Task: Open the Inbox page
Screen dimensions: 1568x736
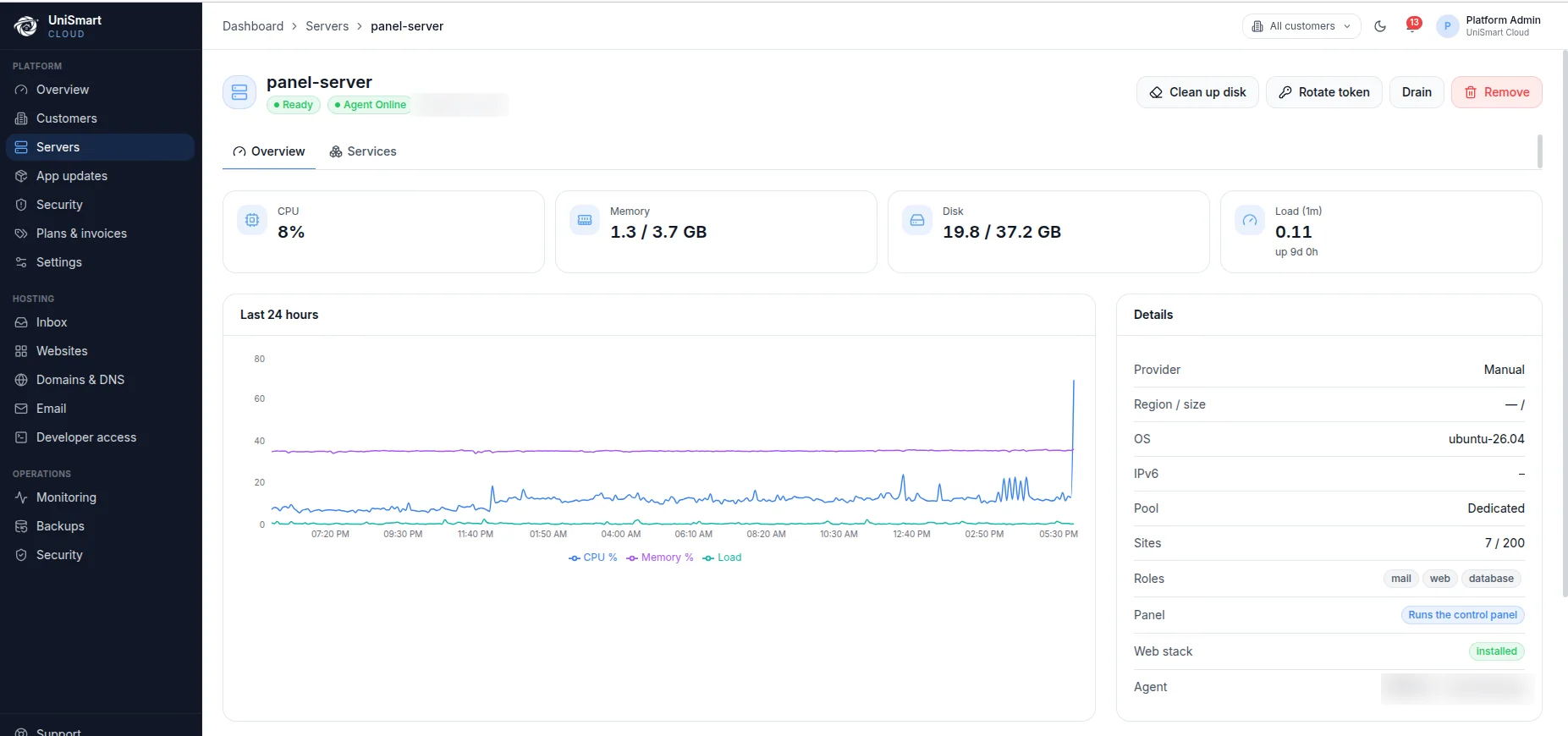Action: [x=100, y=322]
